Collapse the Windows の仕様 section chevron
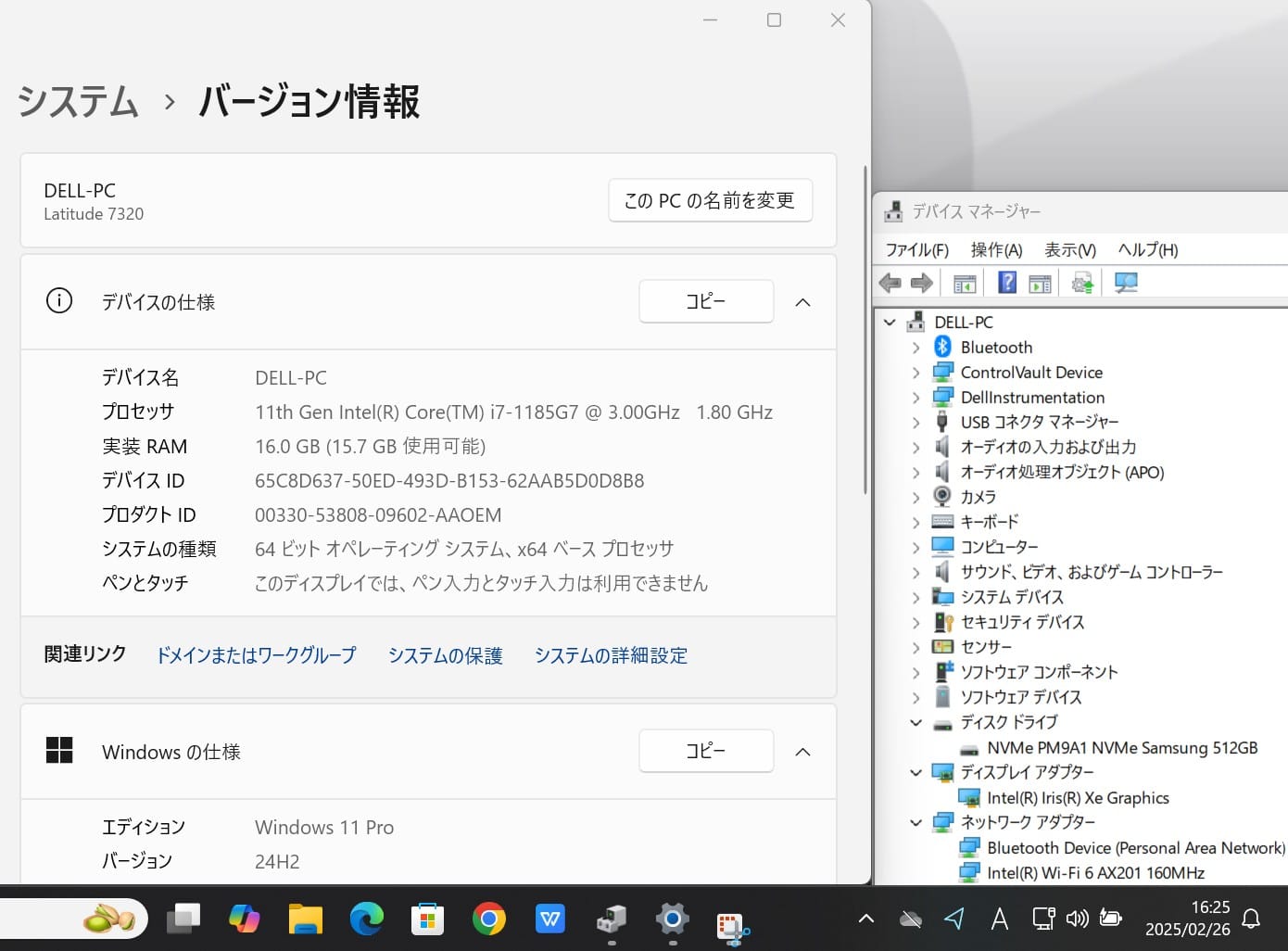Screen dimensions: 1288x951 pyautogui.click(x=802, y=752)
